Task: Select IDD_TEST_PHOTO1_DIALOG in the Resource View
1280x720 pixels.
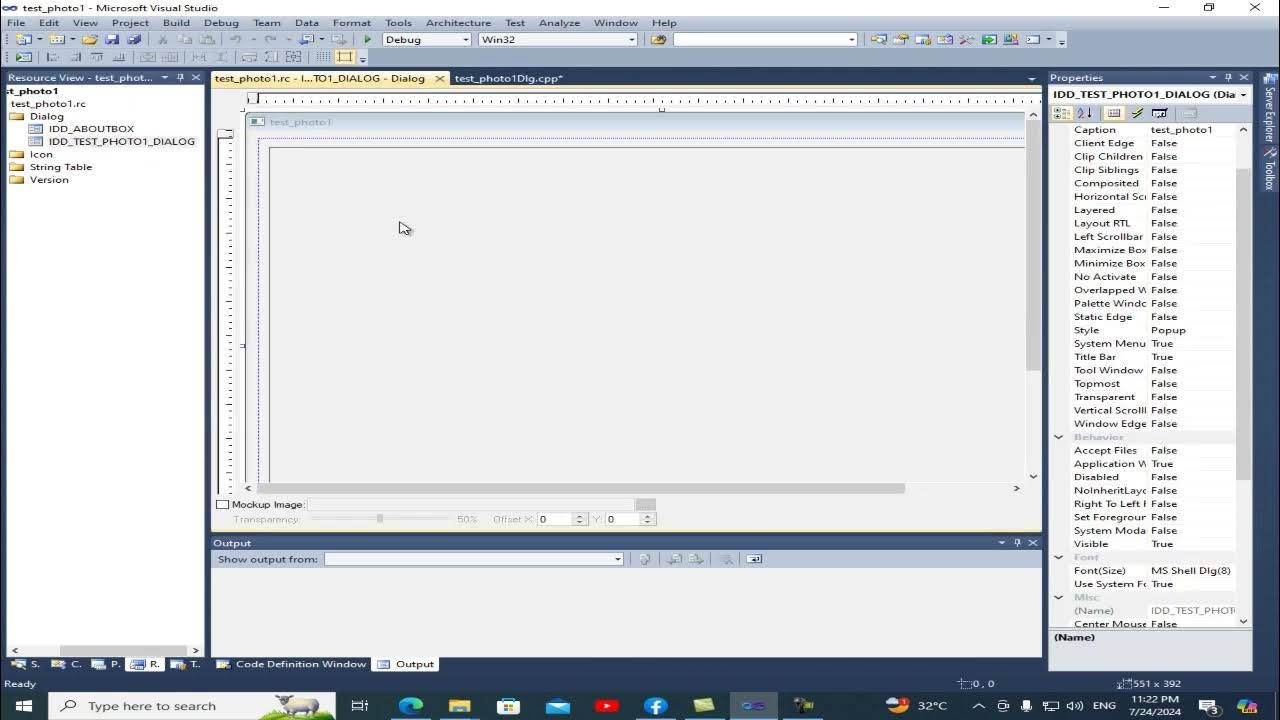Action: (x=122, y=141)
